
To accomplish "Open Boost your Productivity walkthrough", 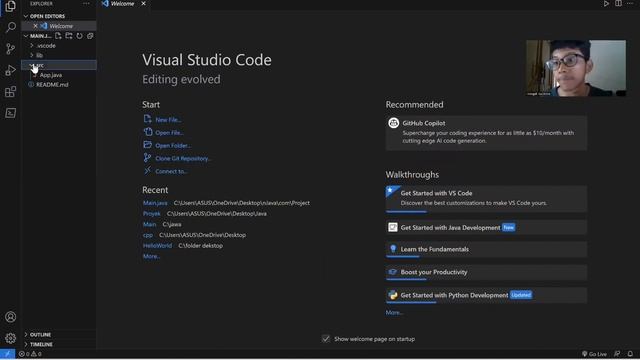I will click(x=486, y=272).
